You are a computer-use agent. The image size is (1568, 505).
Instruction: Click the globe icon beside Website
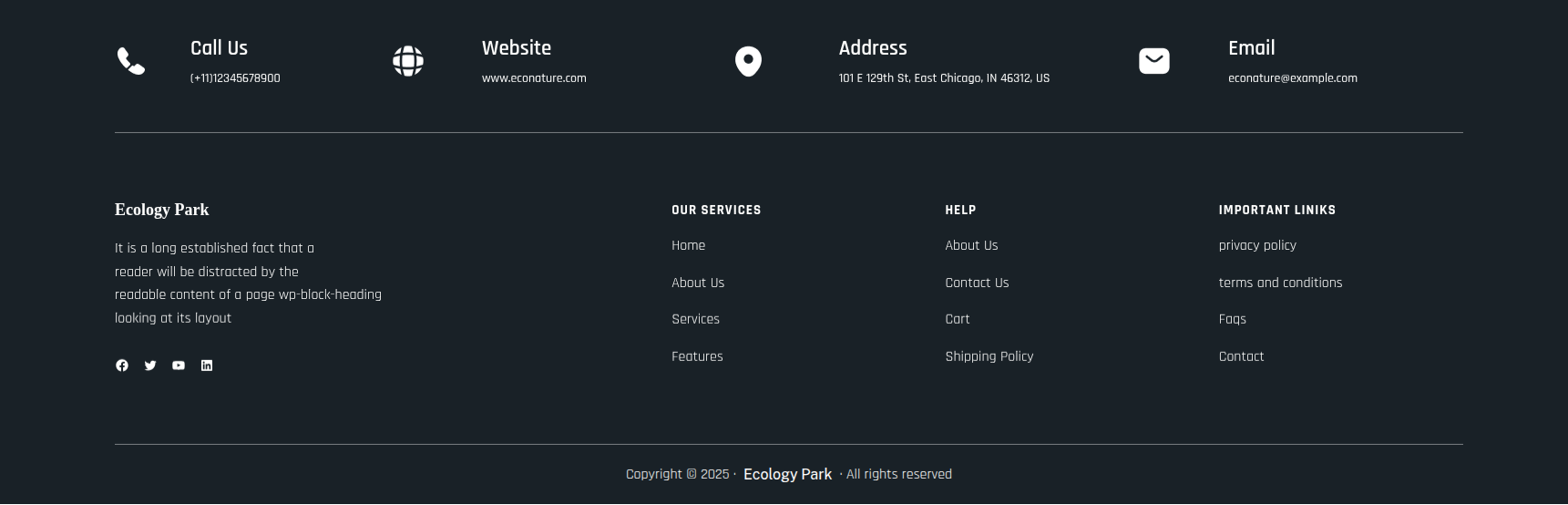(408, 61)
